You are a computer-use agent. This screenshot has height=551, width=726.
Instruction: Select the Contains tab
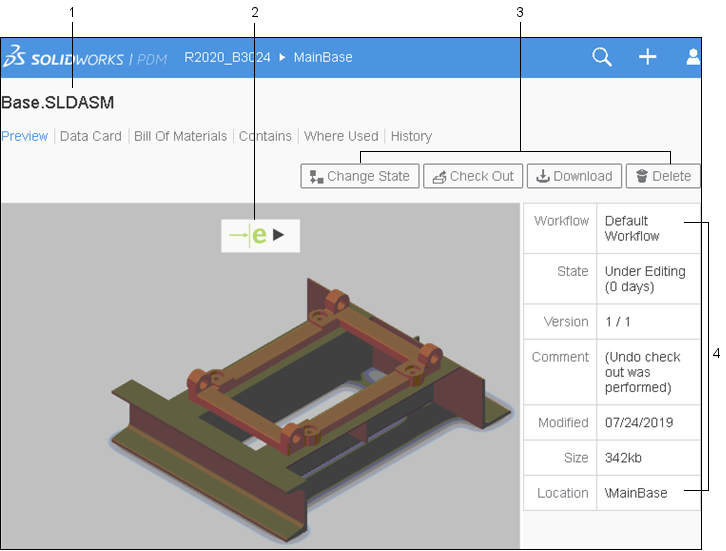[x=265, y=136]
